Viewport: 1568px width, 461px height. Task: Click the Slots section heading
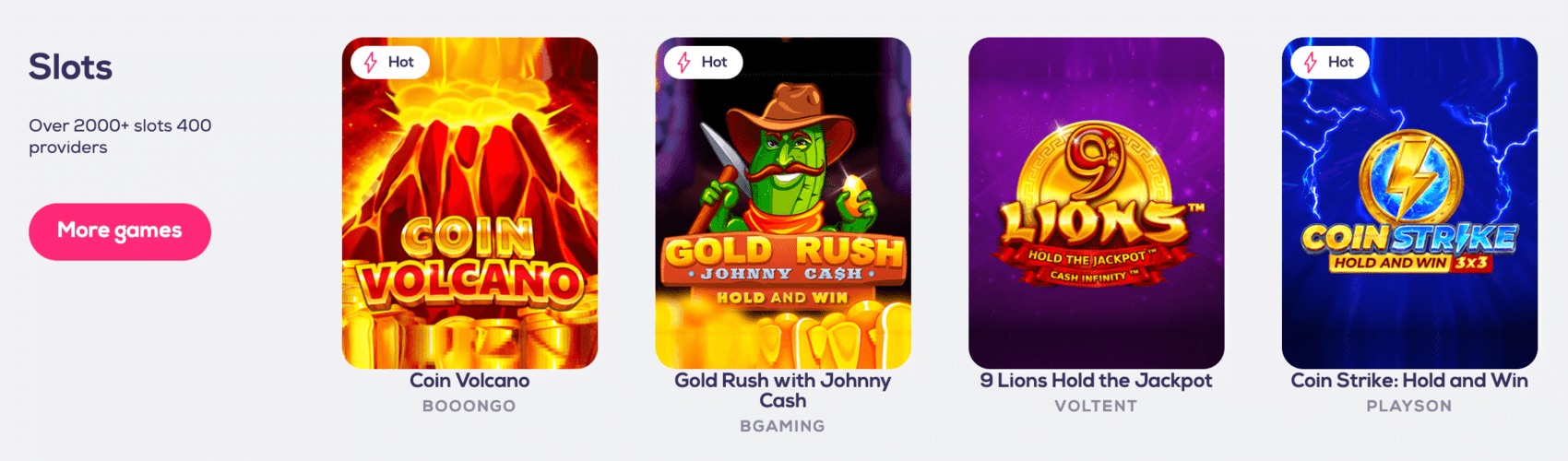coord(70,67)
